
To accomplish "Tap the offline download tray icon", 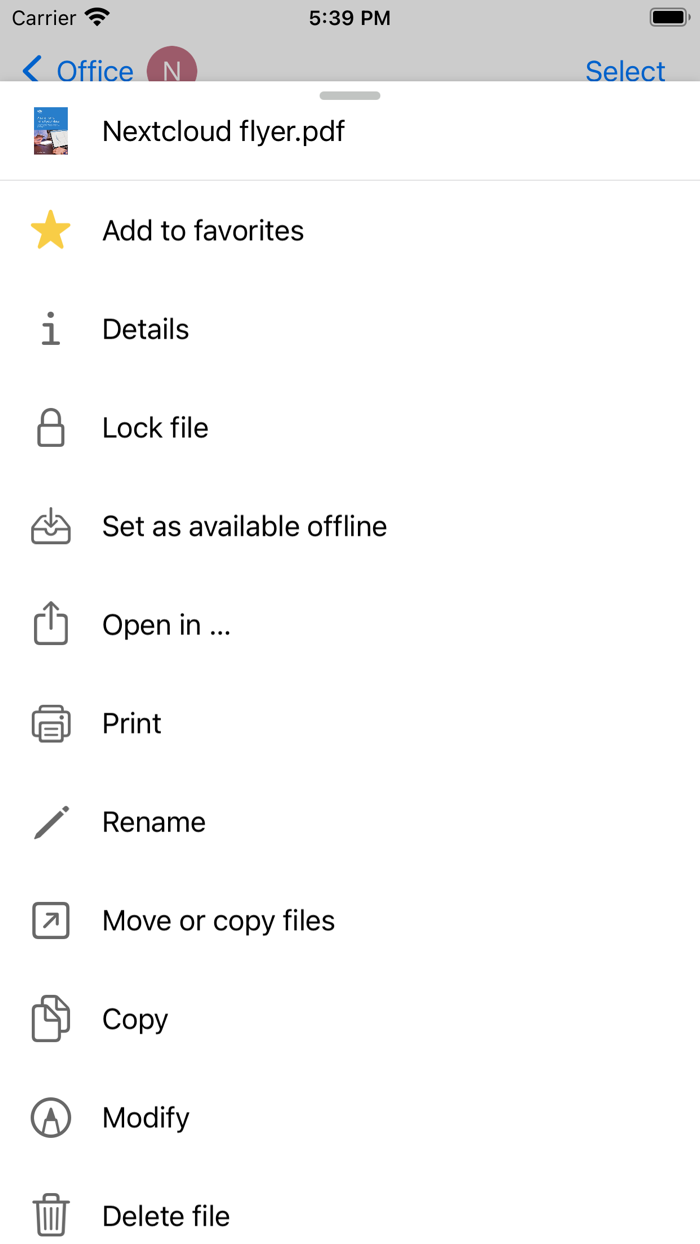I will click(x=50, y=526).
